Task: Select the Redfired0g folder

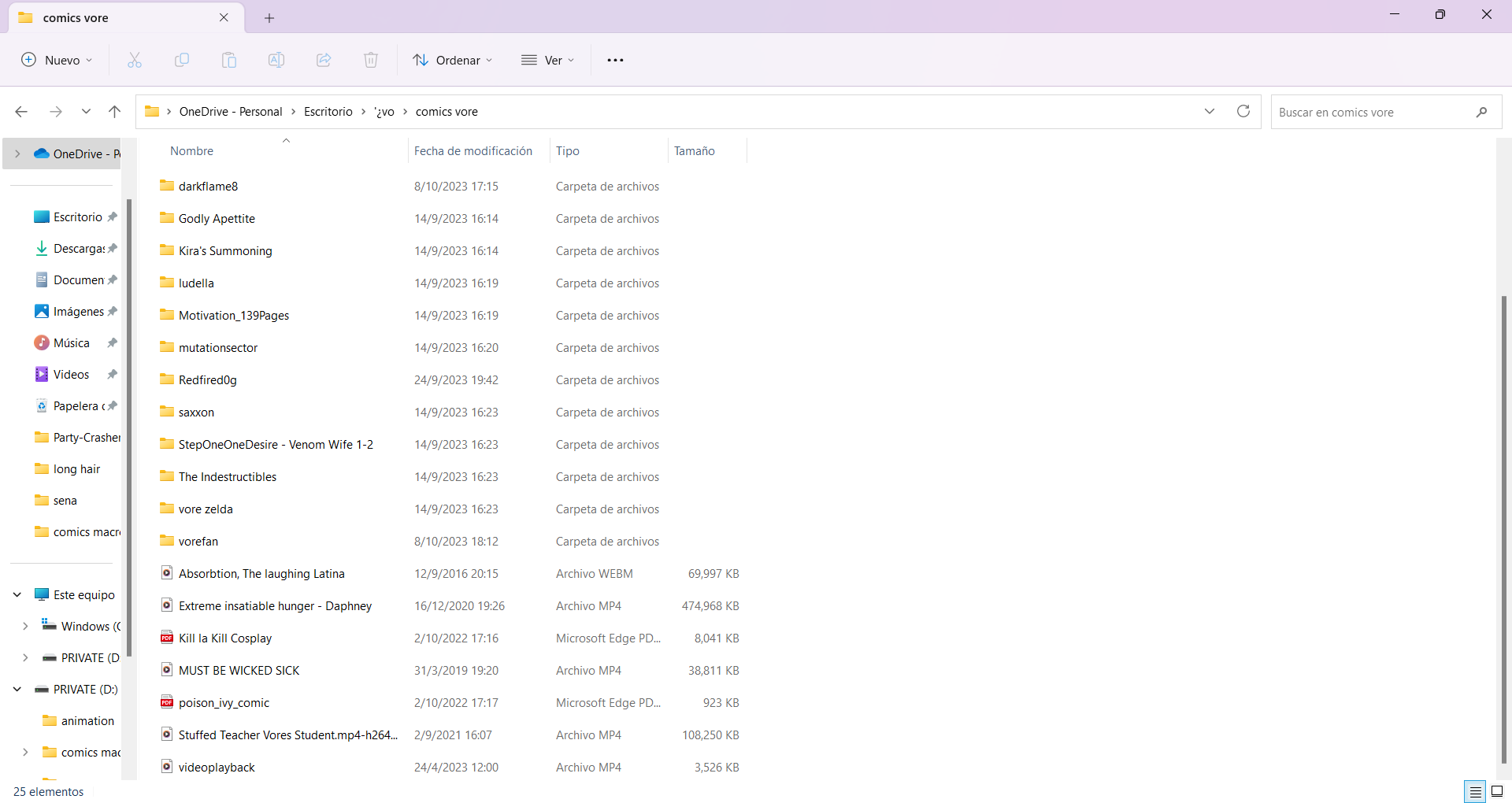Action: (x=208, y=379)
